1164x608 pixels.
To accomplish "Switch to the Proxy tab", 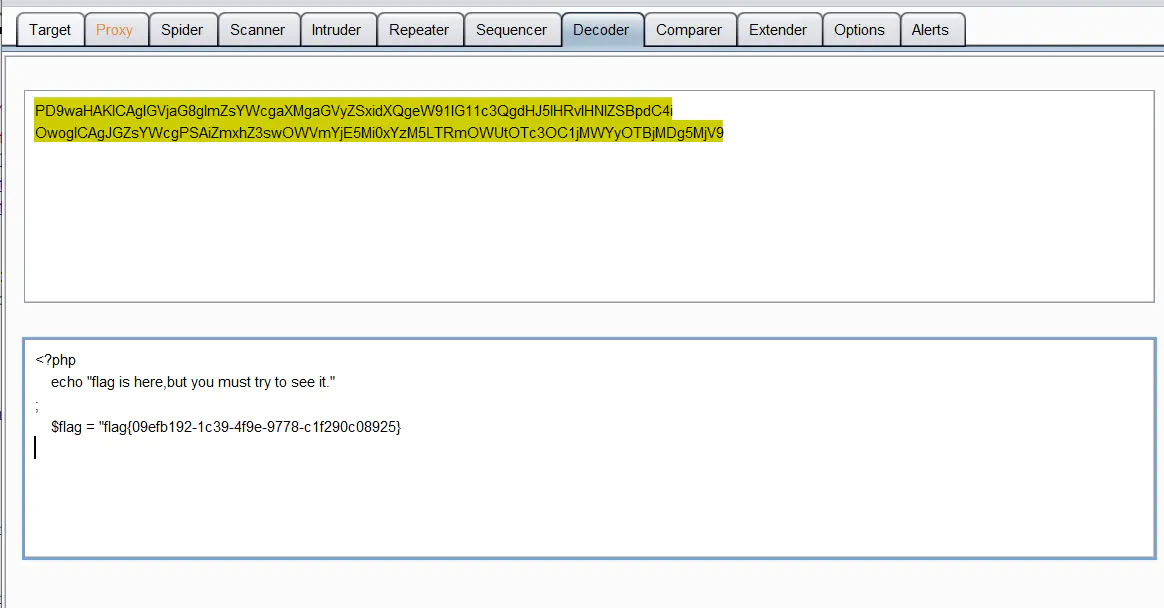I will (x=115, y=30).
